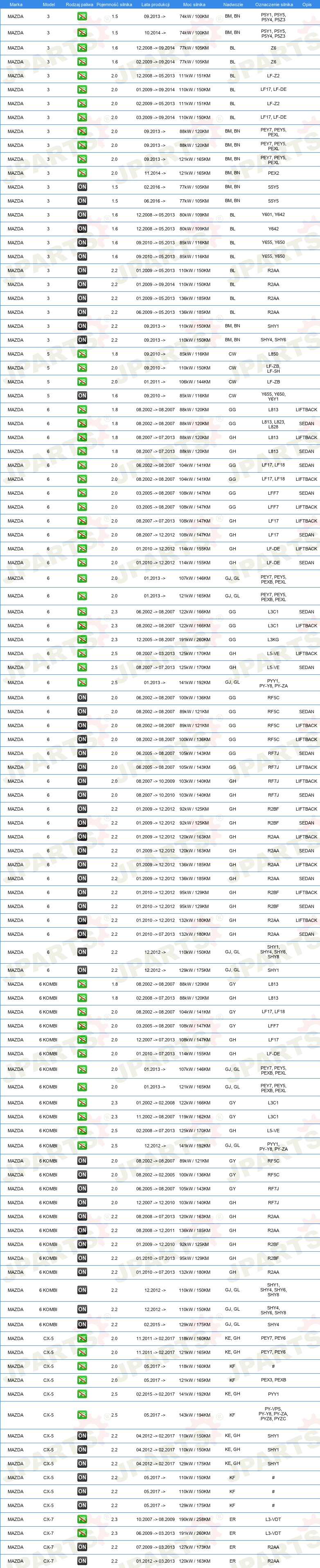Select the L850 engine code cell
This screenshot has height=1568, width=320.
pos(274,354)
